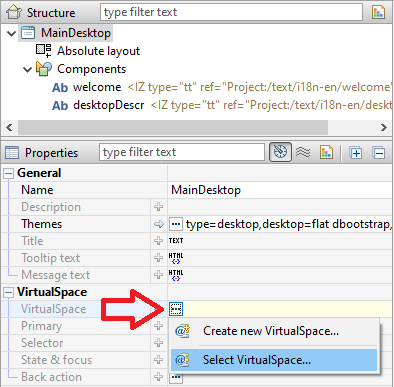394x387 pixels.
Task: Click the Structure panel horizontal scrollbar
Action: pos(173,127)
